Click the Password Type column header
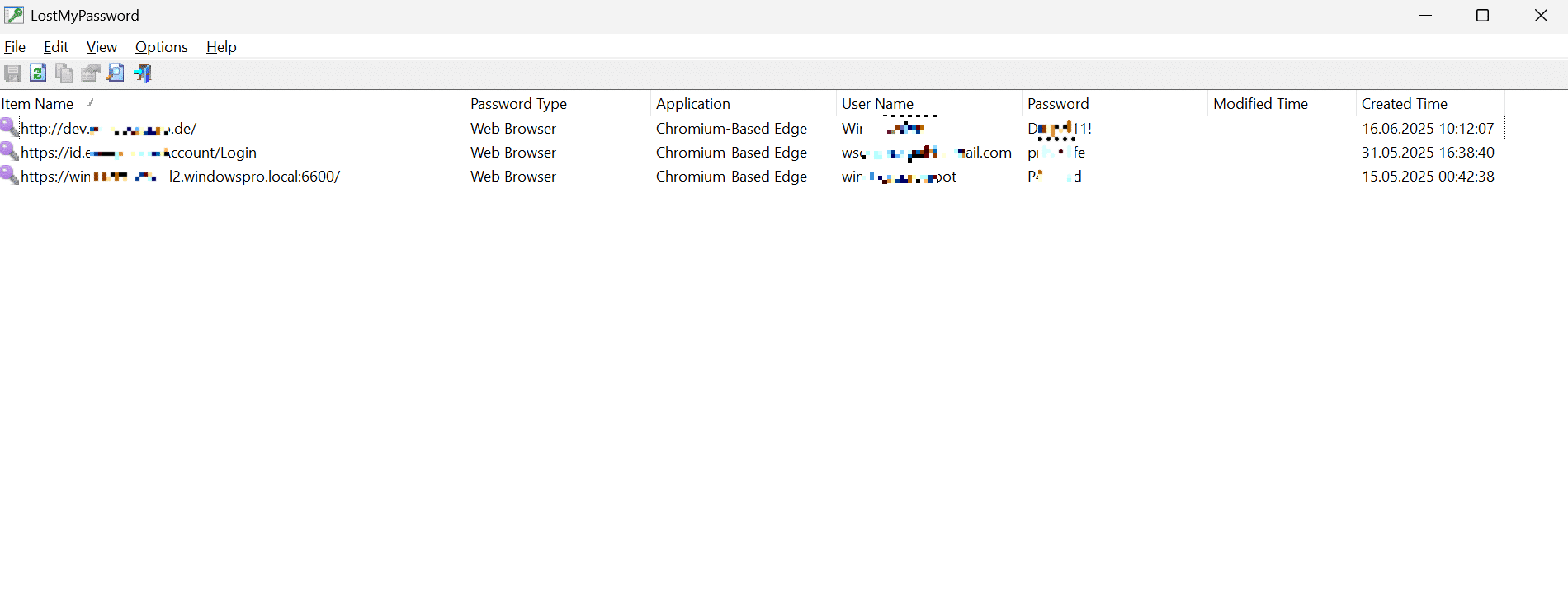 [x=518, y=104]
